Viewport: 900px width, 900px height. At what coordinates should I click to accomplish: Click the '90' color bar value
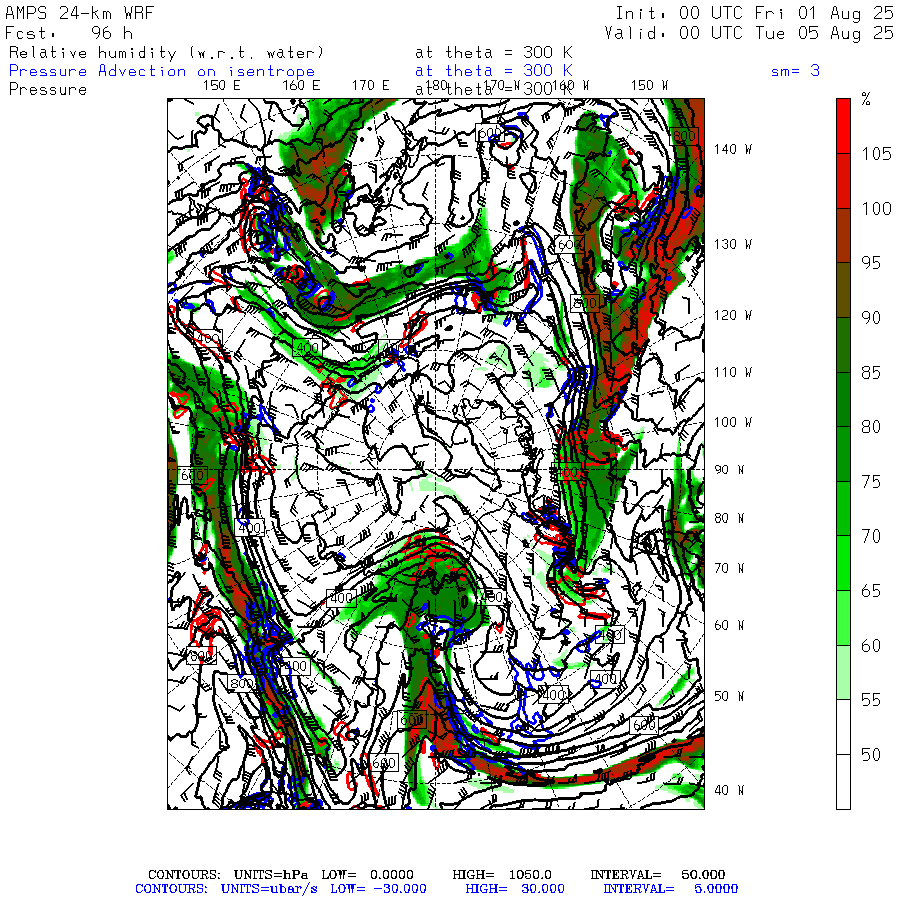[x=871, y=317]
